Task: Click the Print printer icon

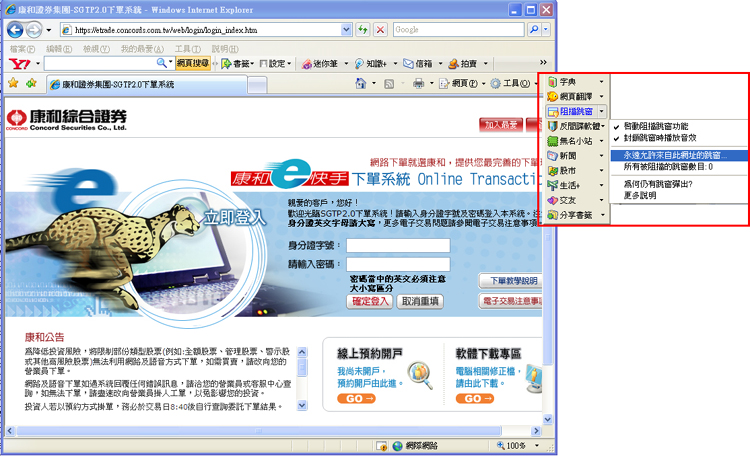Action: pyautogui.click(x=419, y=84)
